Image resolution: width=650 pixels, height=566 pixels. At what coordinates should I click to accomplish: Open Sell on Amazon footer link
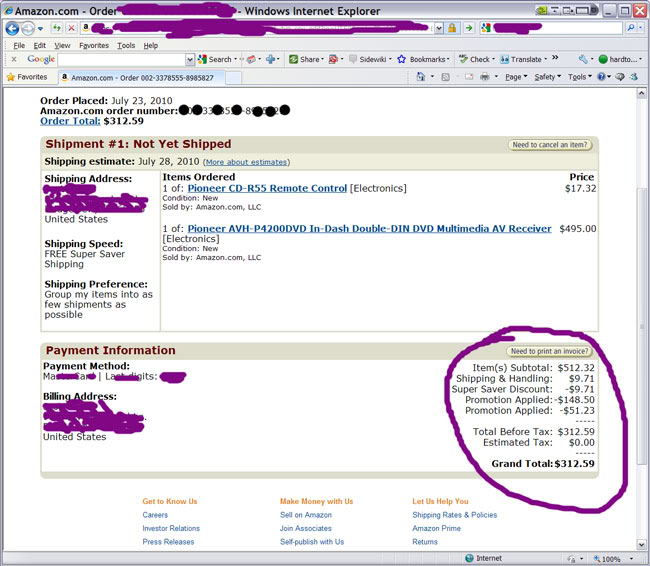[306, 515]
